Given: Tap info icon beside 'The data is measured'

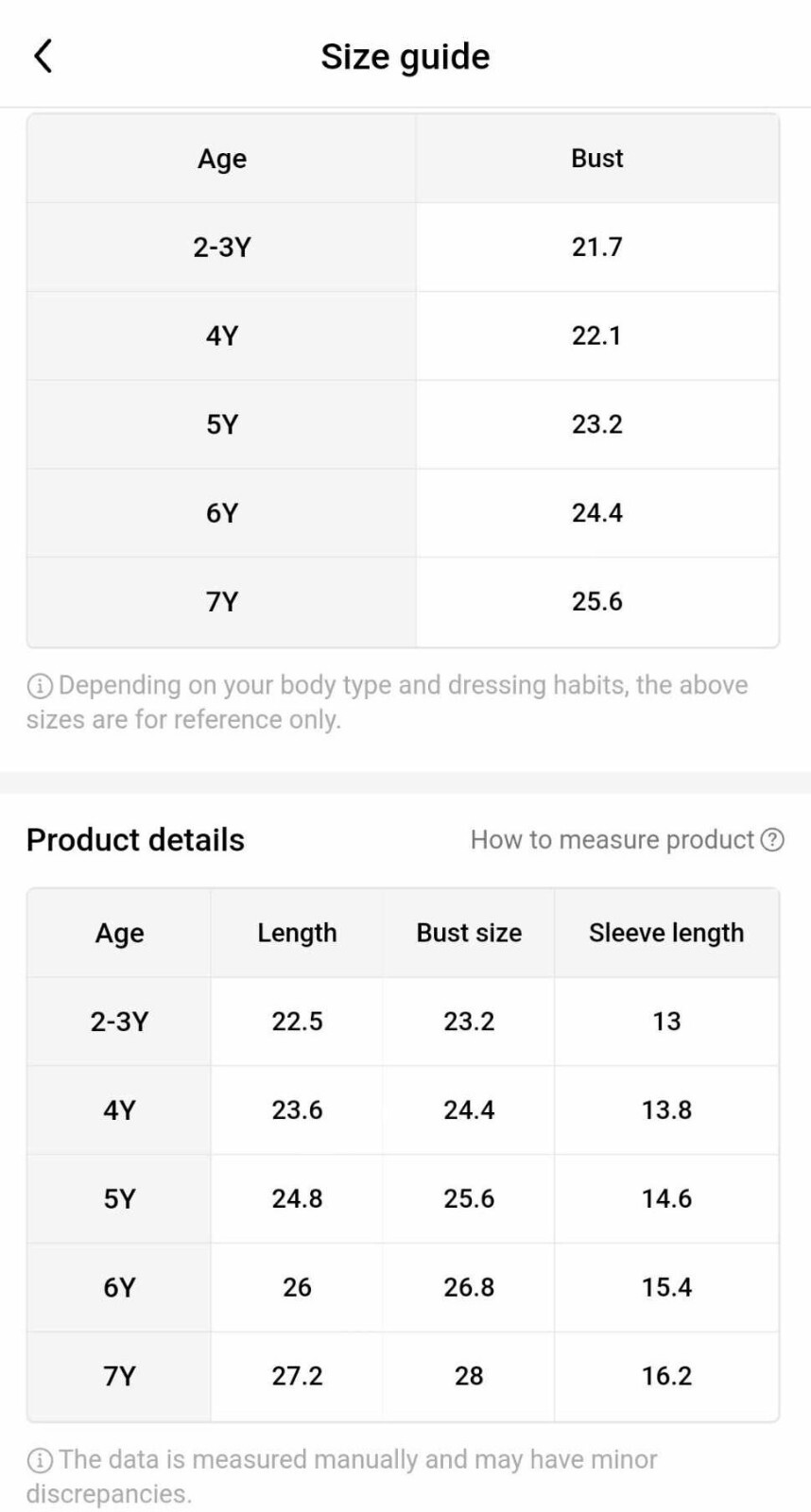Looking at the screenshot, I should (40, 1461).
